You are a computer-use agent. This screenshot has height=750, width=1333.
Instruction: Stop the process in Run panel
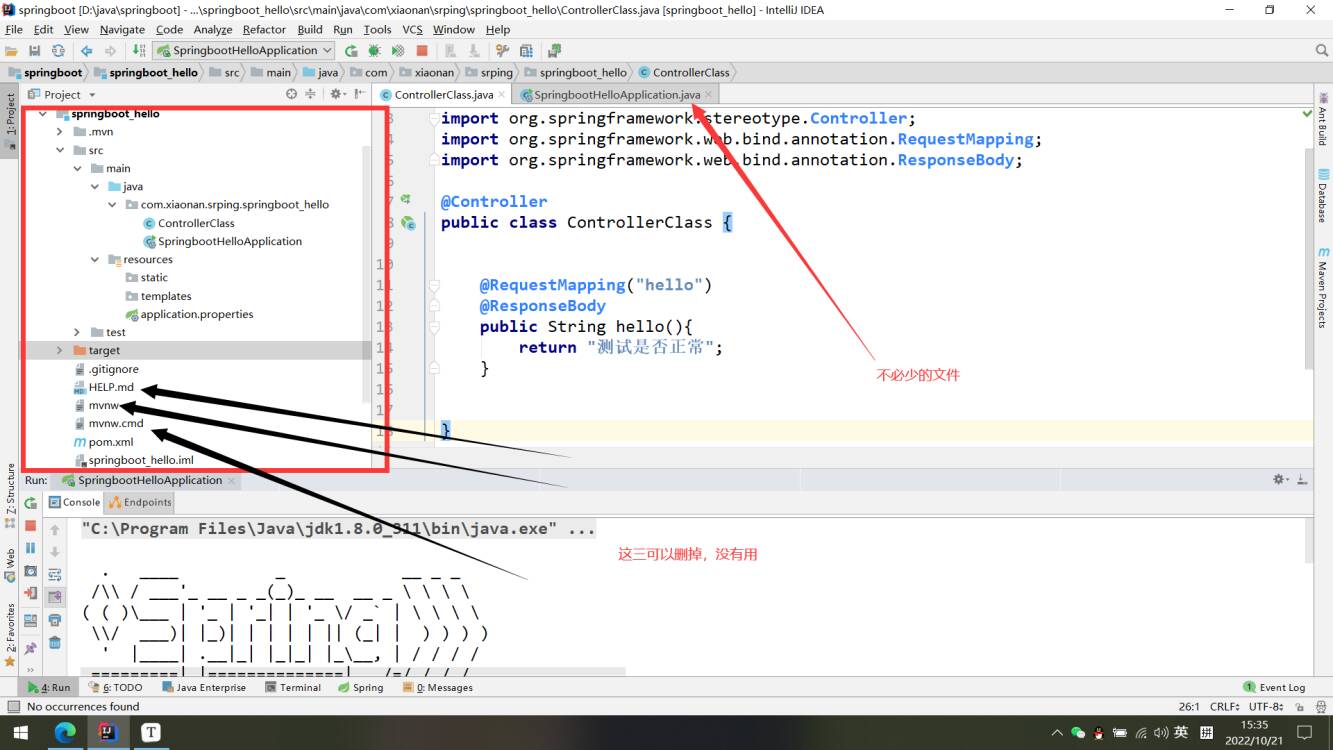[31, 526]
